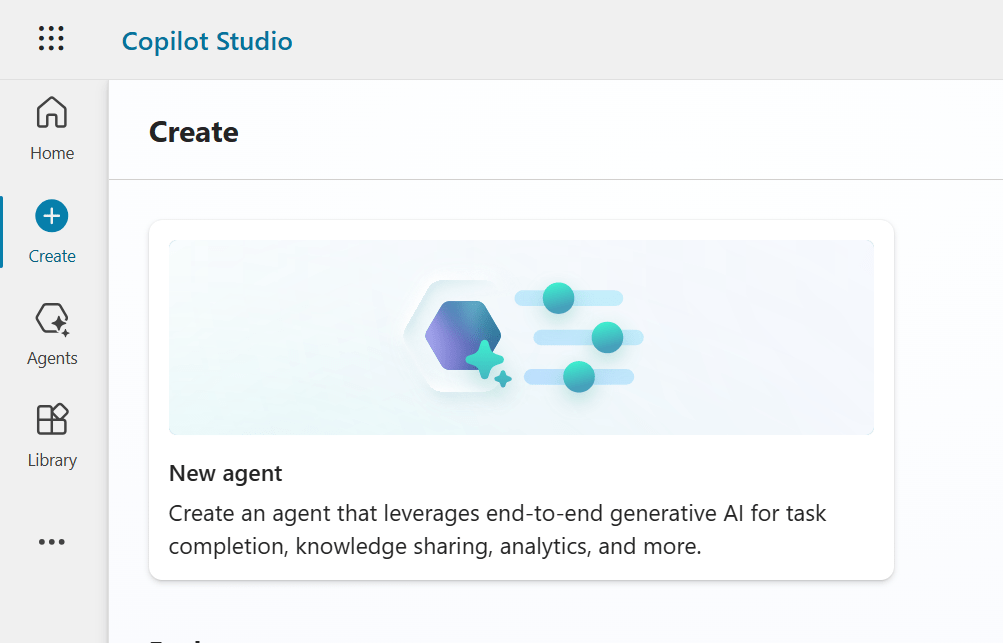
Task: Open the app launcher grid icon
Action: coord(51,38)
